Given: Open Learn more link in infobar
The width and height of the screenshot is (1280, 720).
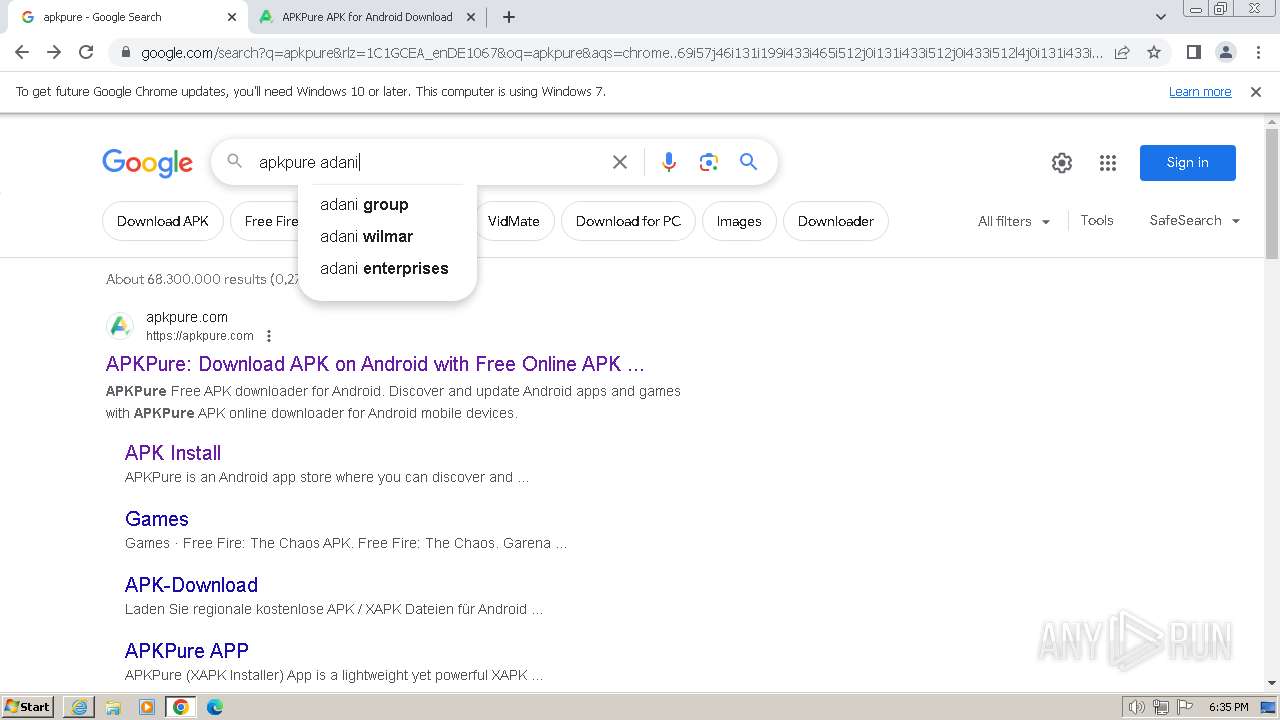Looking at the screenshot, I should point(1200,92).
